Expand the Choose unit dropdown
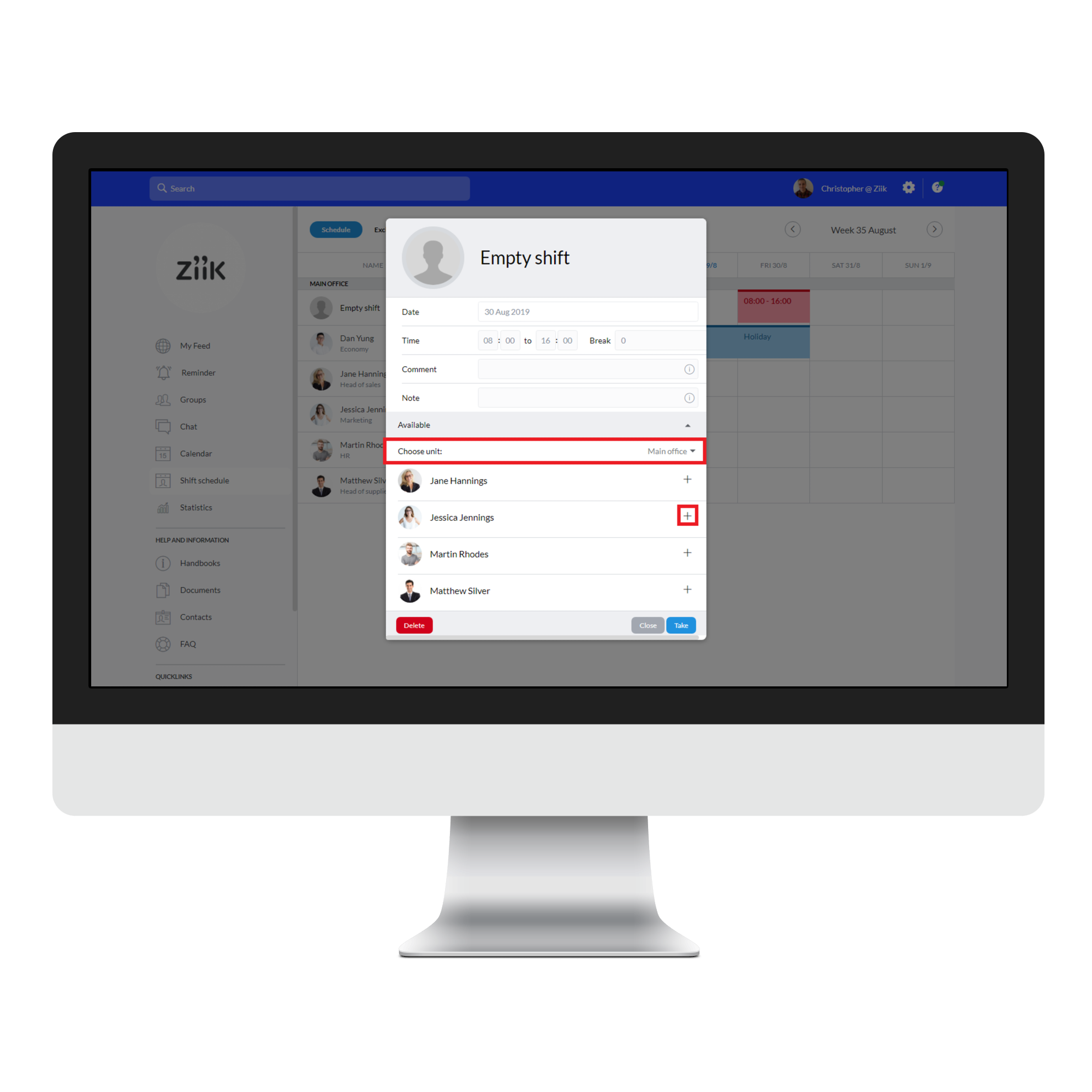The image size is (1092, 1092). 693,451
